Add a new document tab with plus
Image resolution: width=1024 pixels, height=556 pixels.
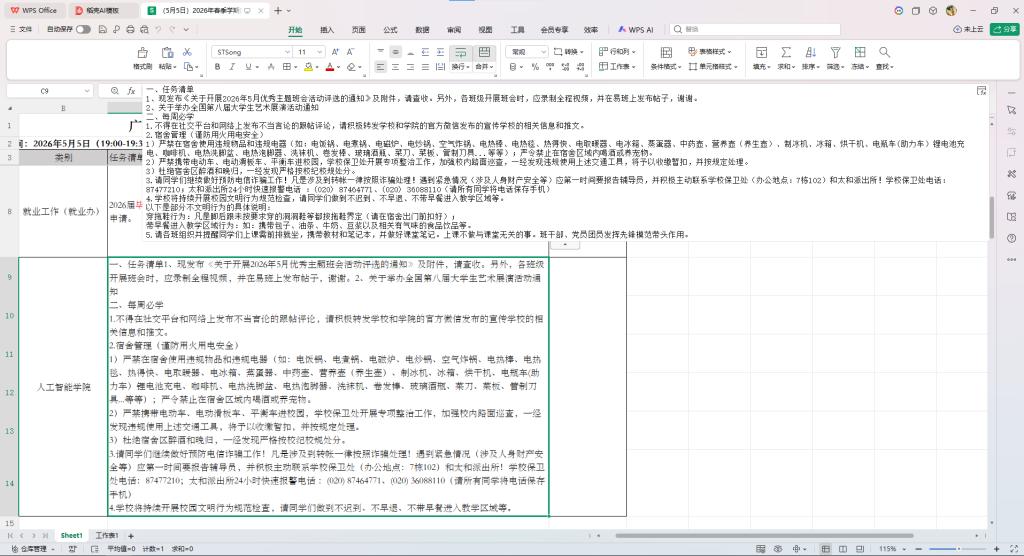click(278, 10)
